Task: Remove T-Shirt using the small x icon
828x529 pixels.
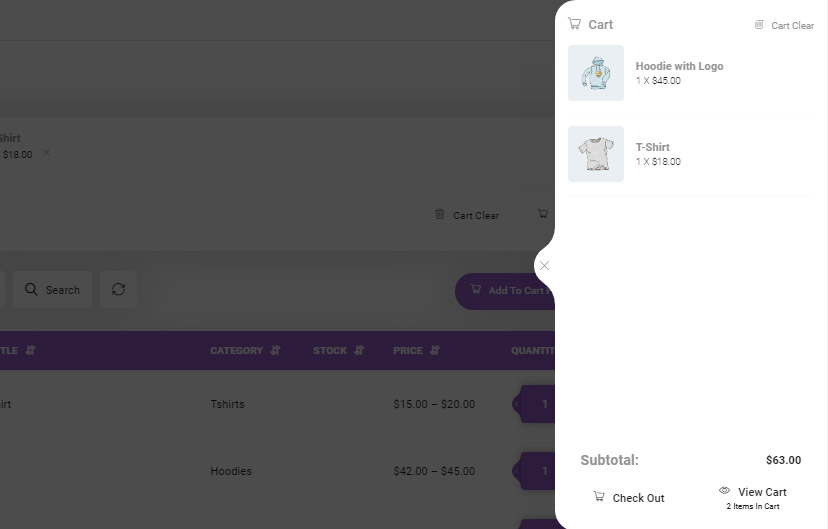Action: (x=46, y=153)
